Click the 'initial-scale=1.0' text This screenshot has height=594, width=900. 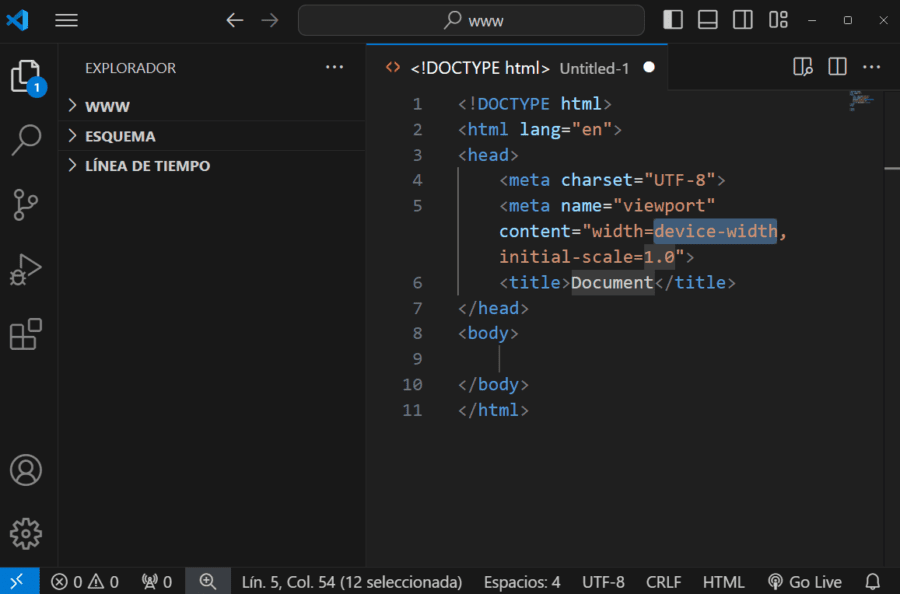coord(587,257)
